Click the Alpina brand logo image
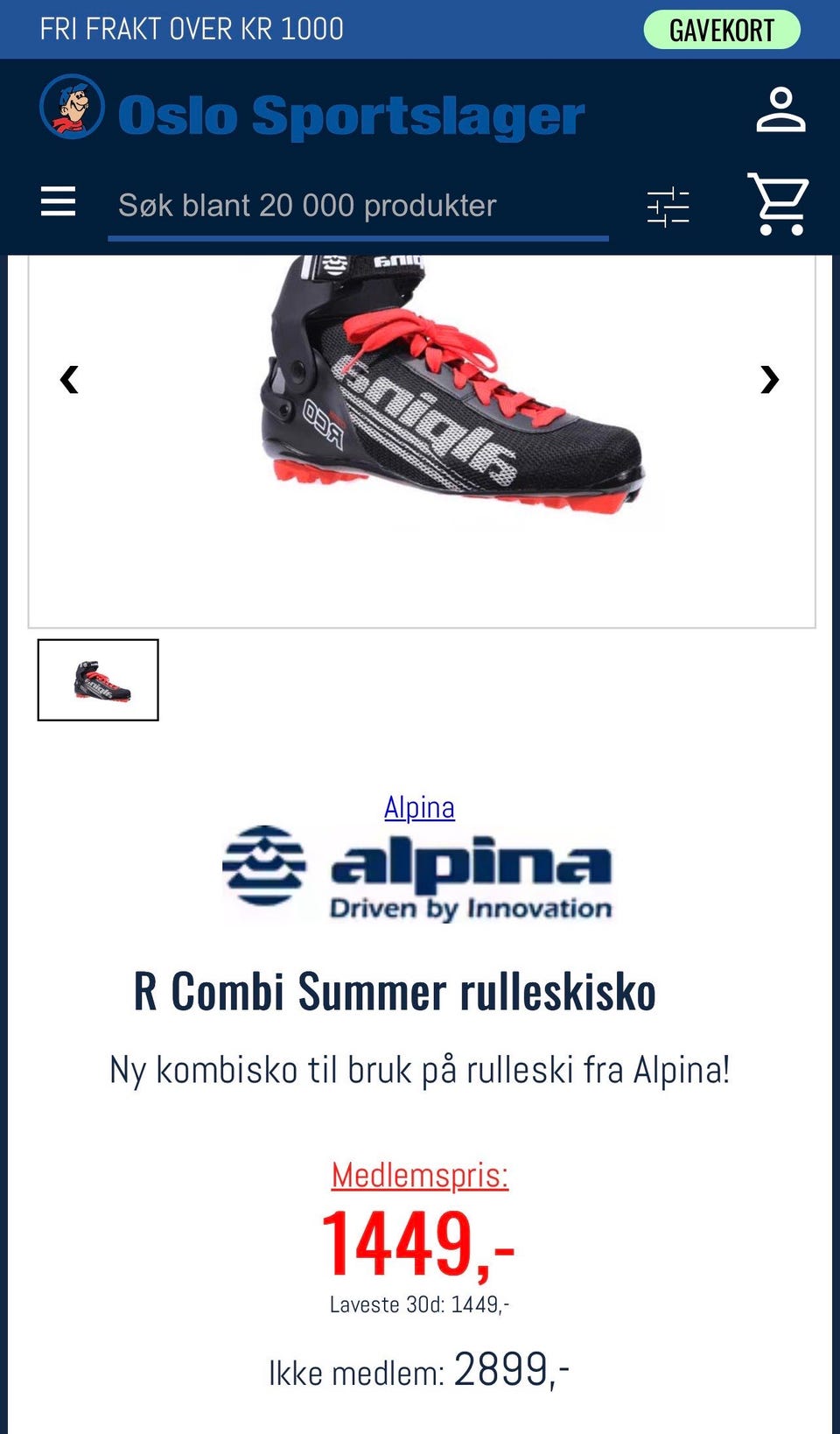This screenshot has height=1434, width=840. tap(417, 874)
